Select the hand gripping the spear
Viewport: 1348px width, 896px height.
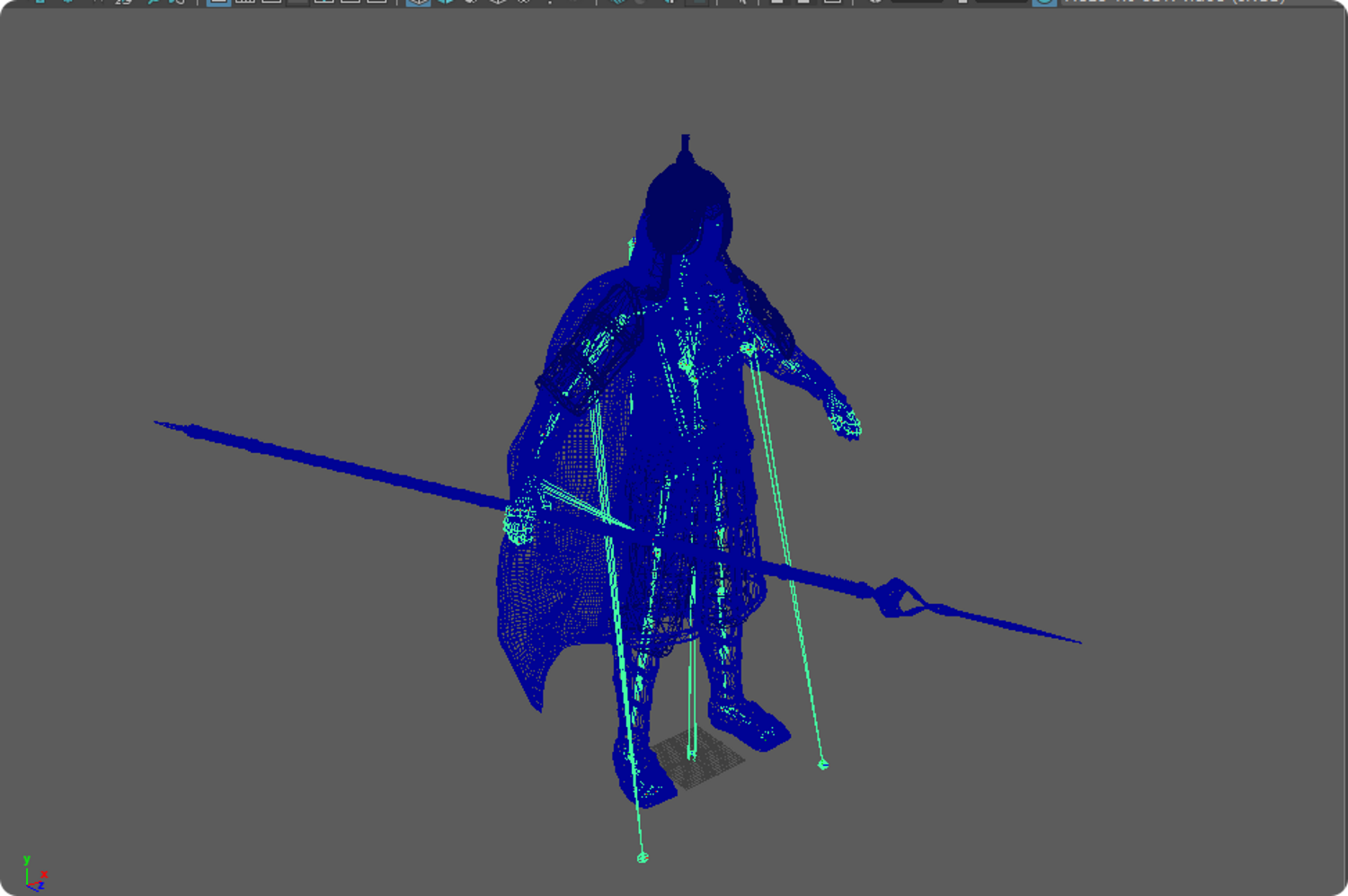[x=520, y=521]
